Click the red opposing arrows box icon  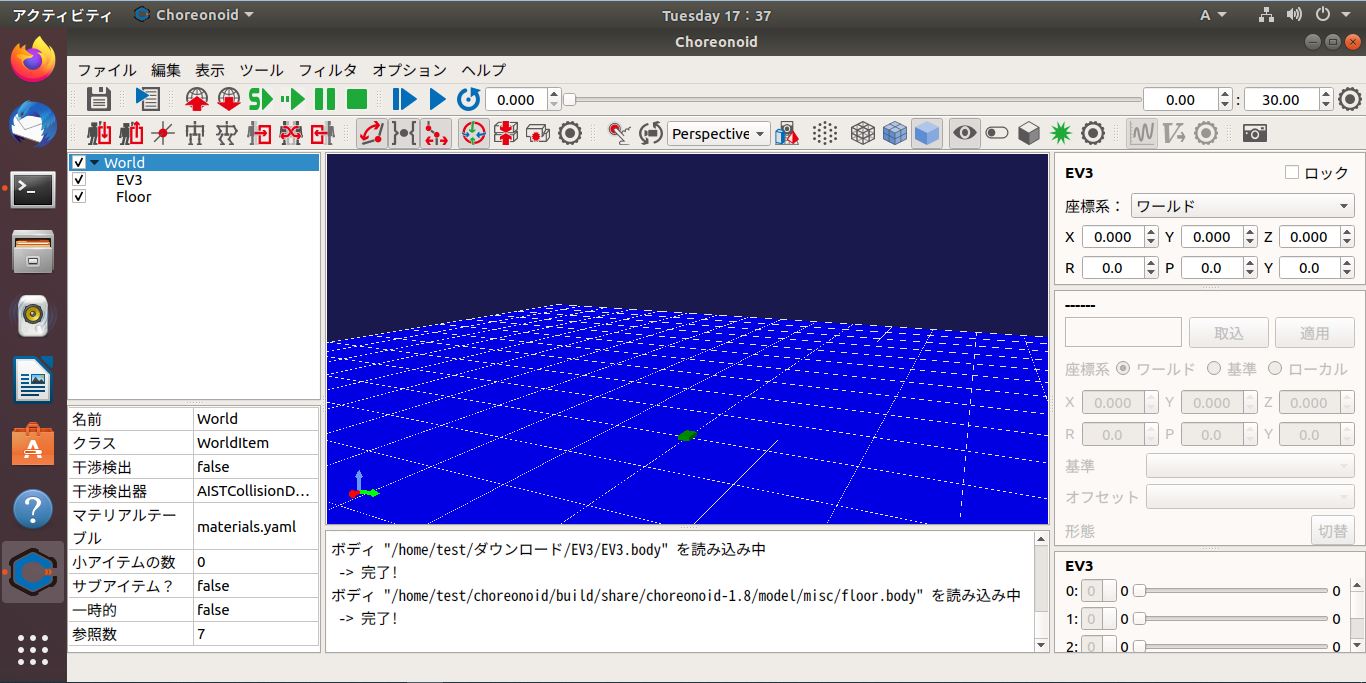click(x=506, y=133)
